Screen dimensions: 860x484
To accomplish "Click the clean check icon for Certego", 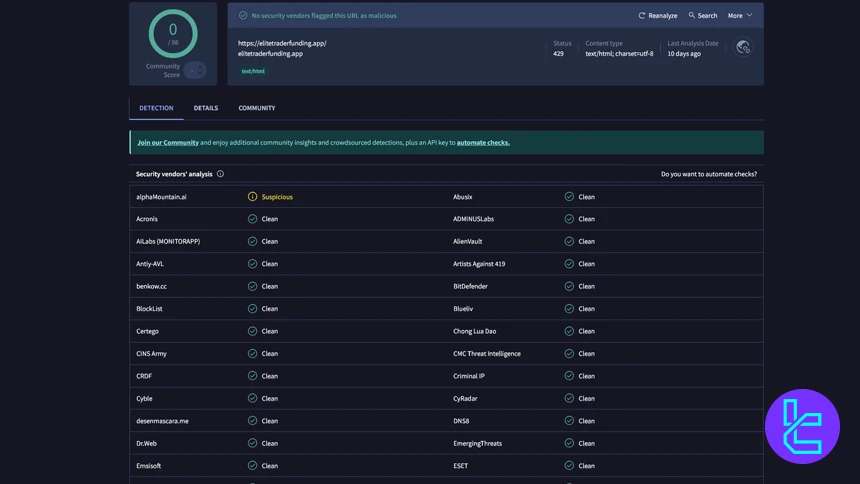I will (252, 331).
